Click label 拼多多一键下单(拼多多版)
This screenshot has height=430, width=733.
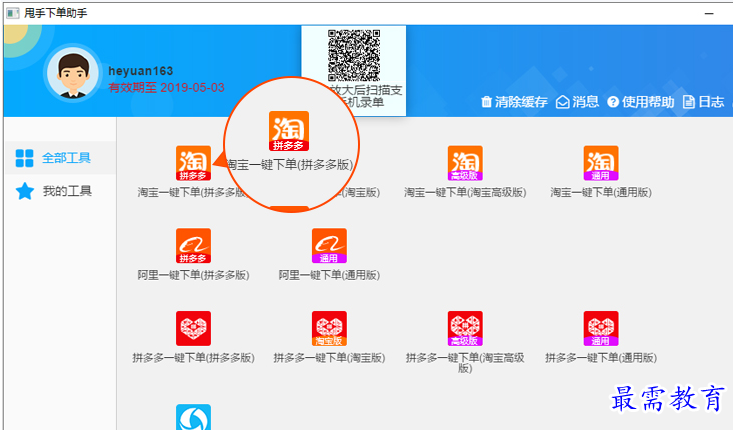[x=193, y=358]
